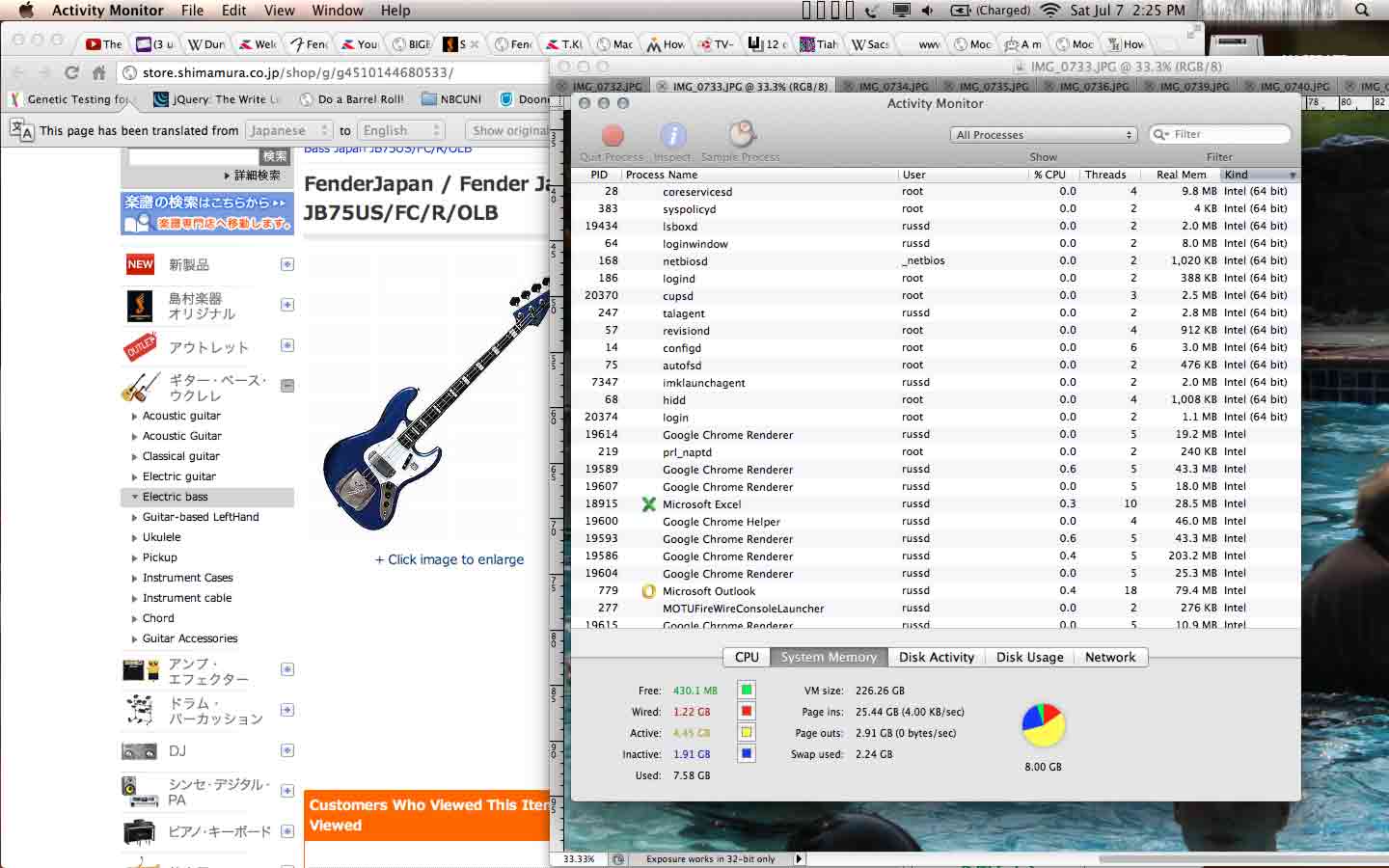Click the piano keyboard category icon
Viewport: 1389px width, 868px height.
[140, 831]
